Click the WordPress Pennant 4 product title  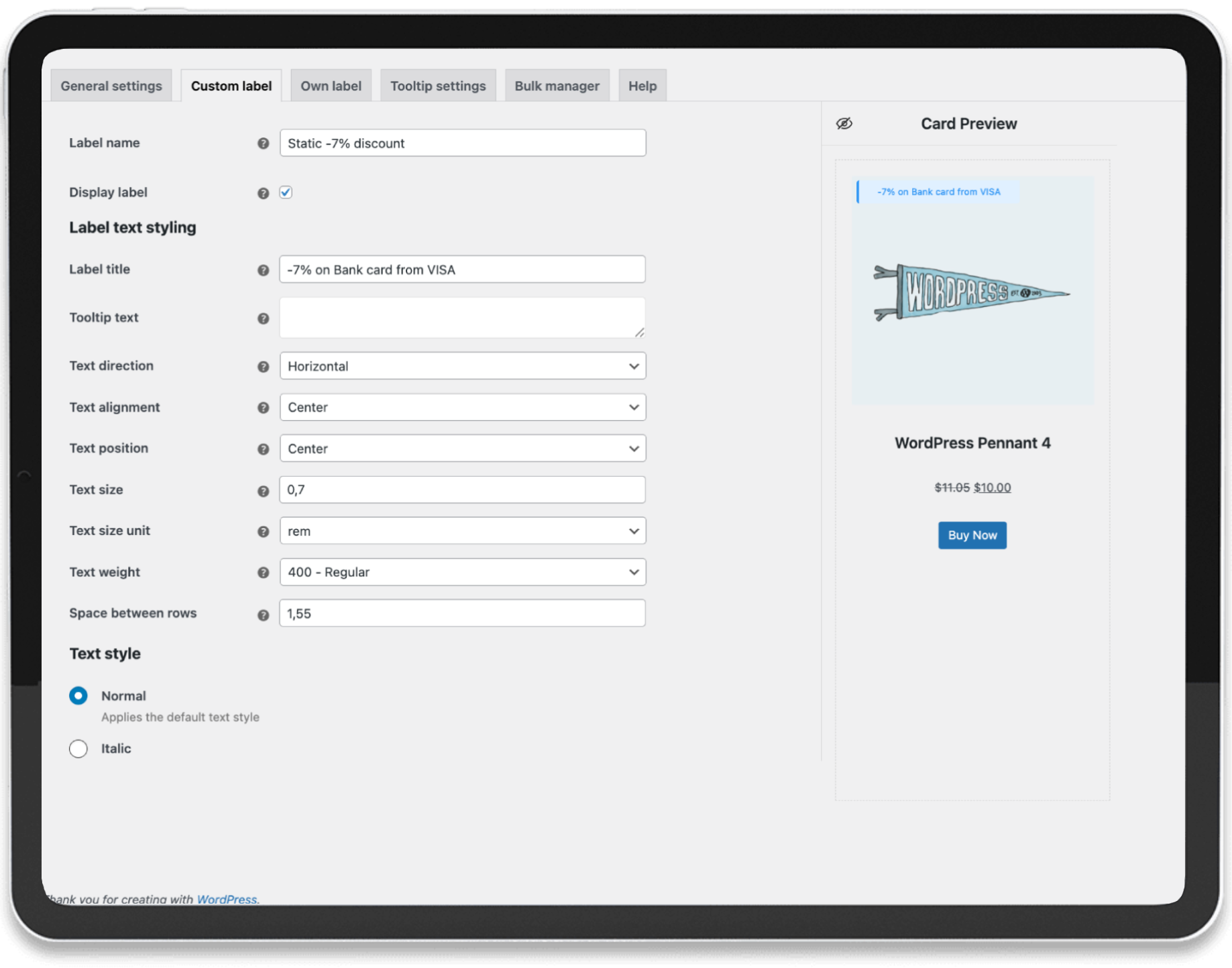pos(972,443)
